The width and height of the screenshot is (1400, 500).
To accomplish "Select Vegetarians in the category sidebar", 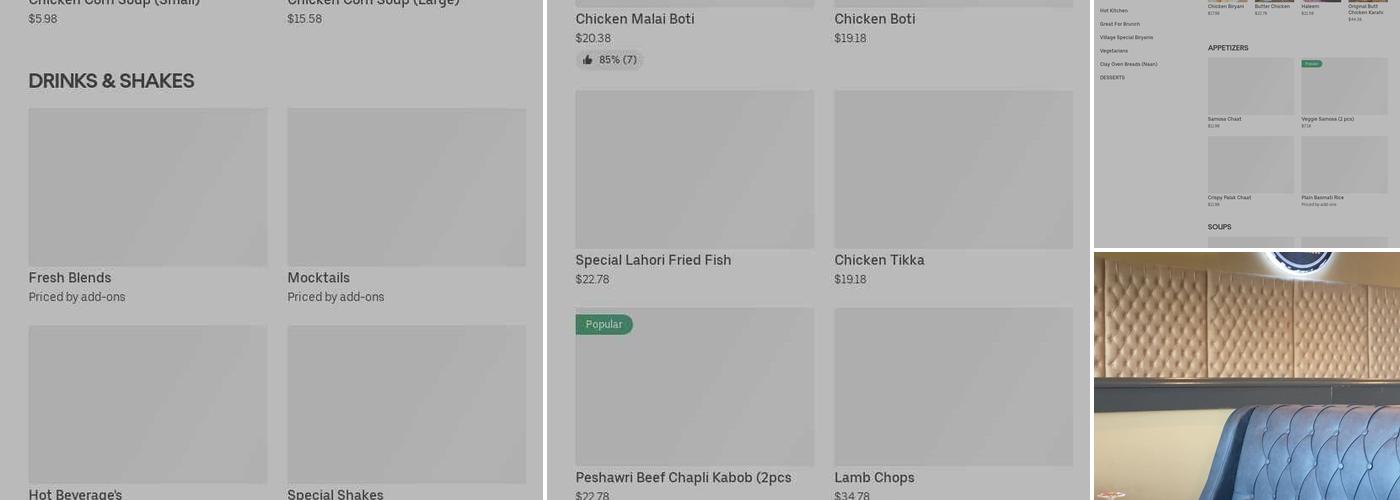I will 1114,51.
